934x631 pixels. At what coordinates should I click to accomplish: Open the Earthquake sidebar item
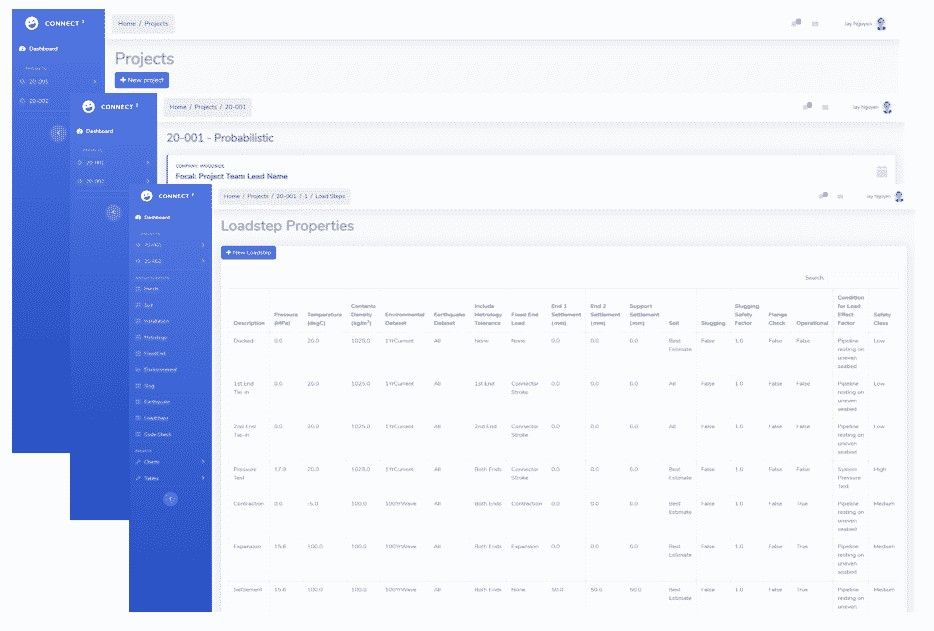(x=151, y=404)
